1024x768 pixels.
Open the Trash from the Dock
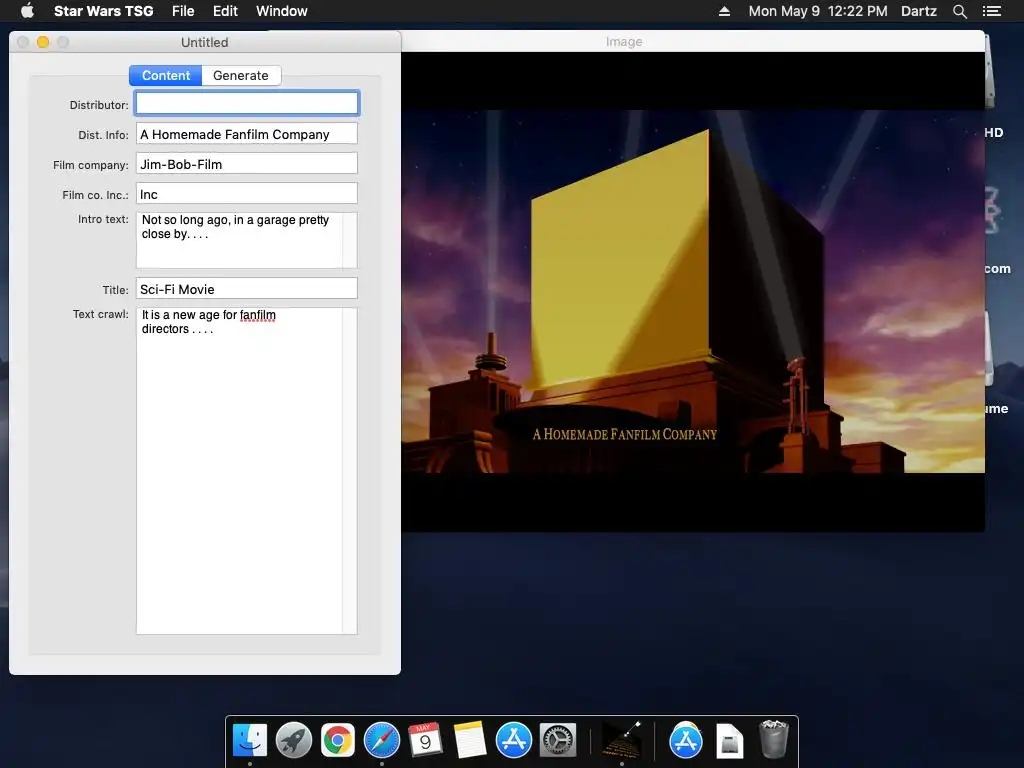(774, 739)
